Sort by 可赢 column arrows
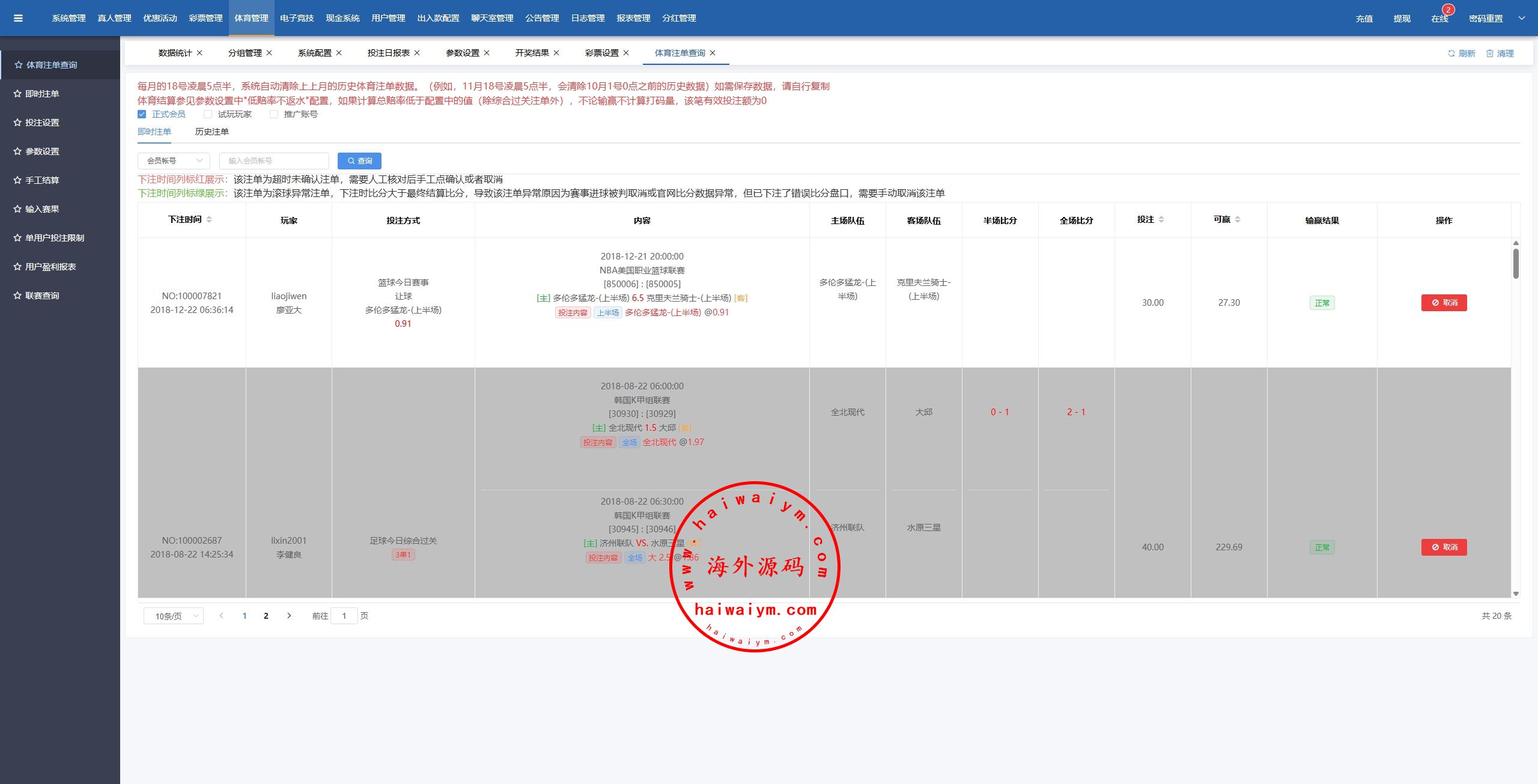 [x=1238, y=220]
